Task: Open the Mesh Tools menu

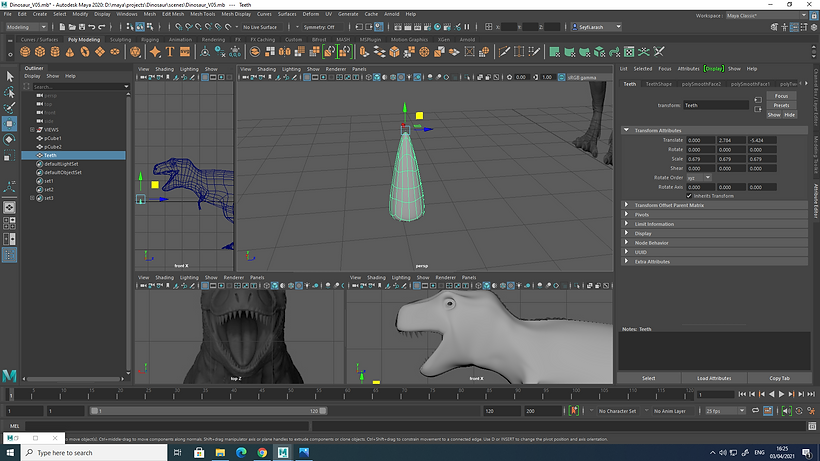Action: (202, 14)
